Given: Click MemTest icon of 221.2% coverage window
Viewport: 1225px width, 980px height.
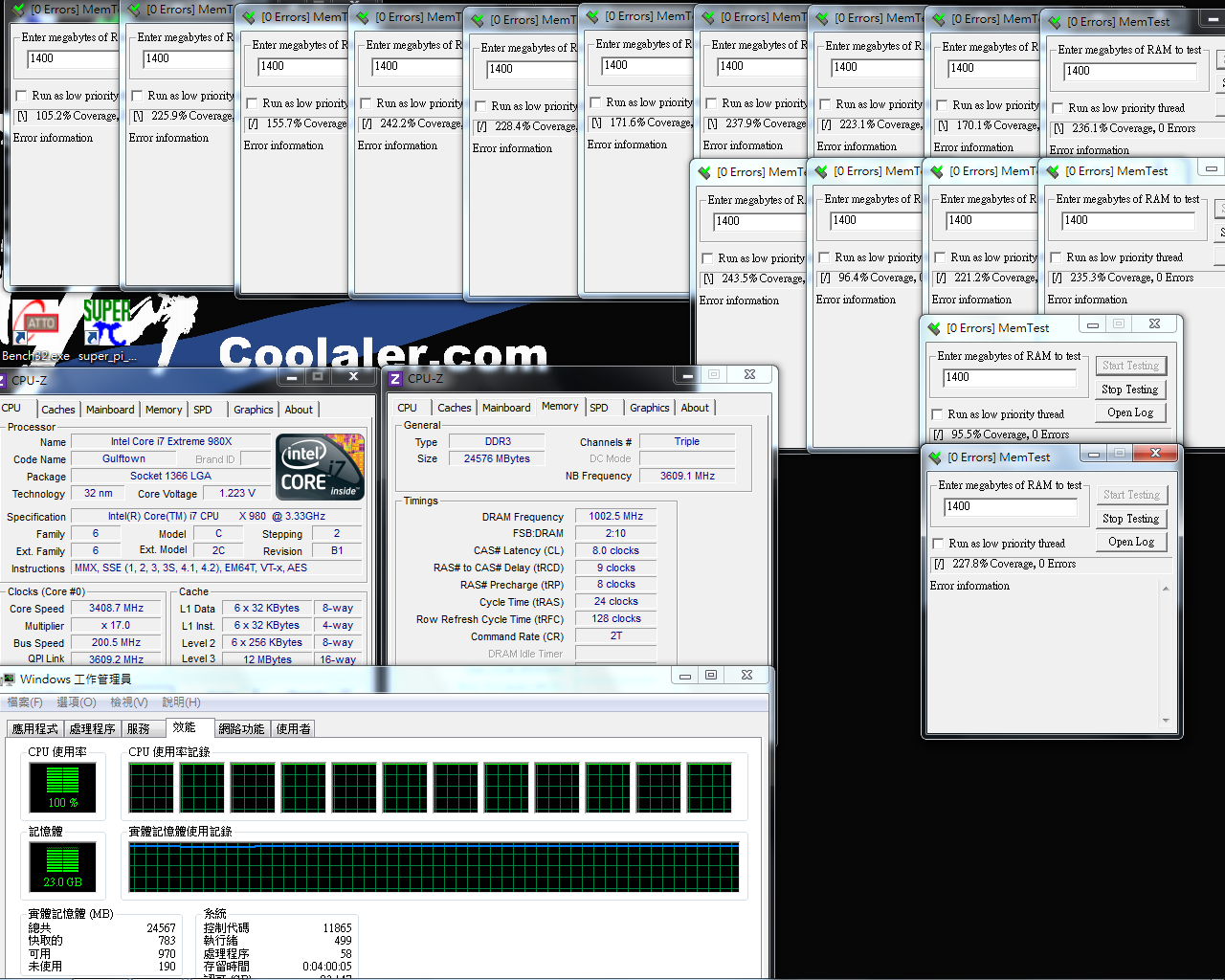Looking at the screenshot, I should click(937, 171).
